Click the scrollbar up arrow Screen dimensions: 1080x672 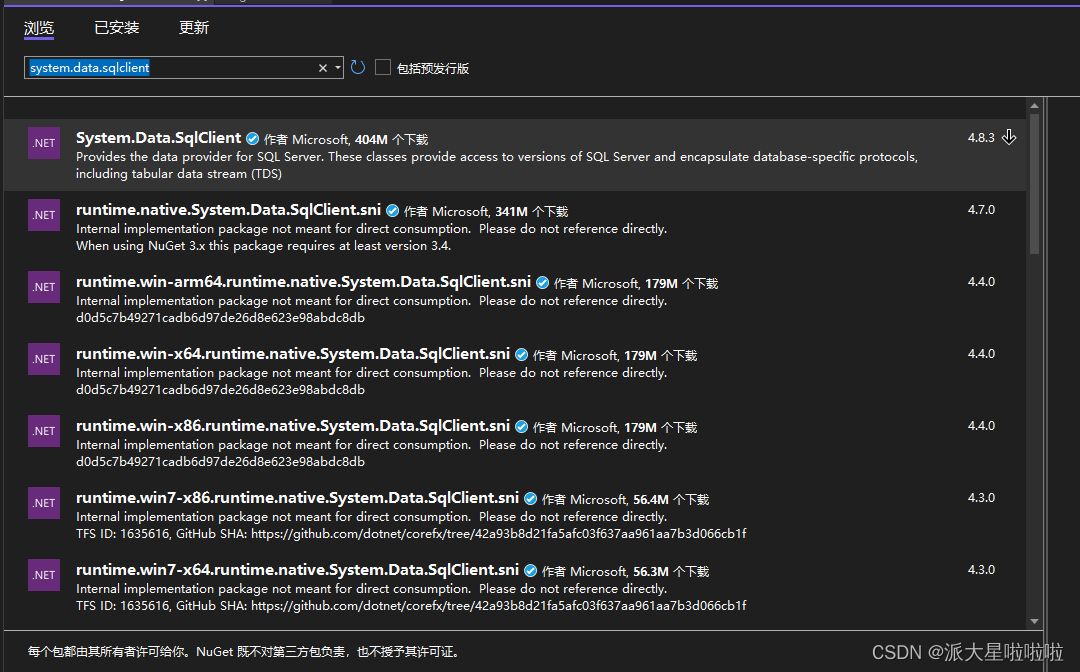click(x=1034, y=107)
